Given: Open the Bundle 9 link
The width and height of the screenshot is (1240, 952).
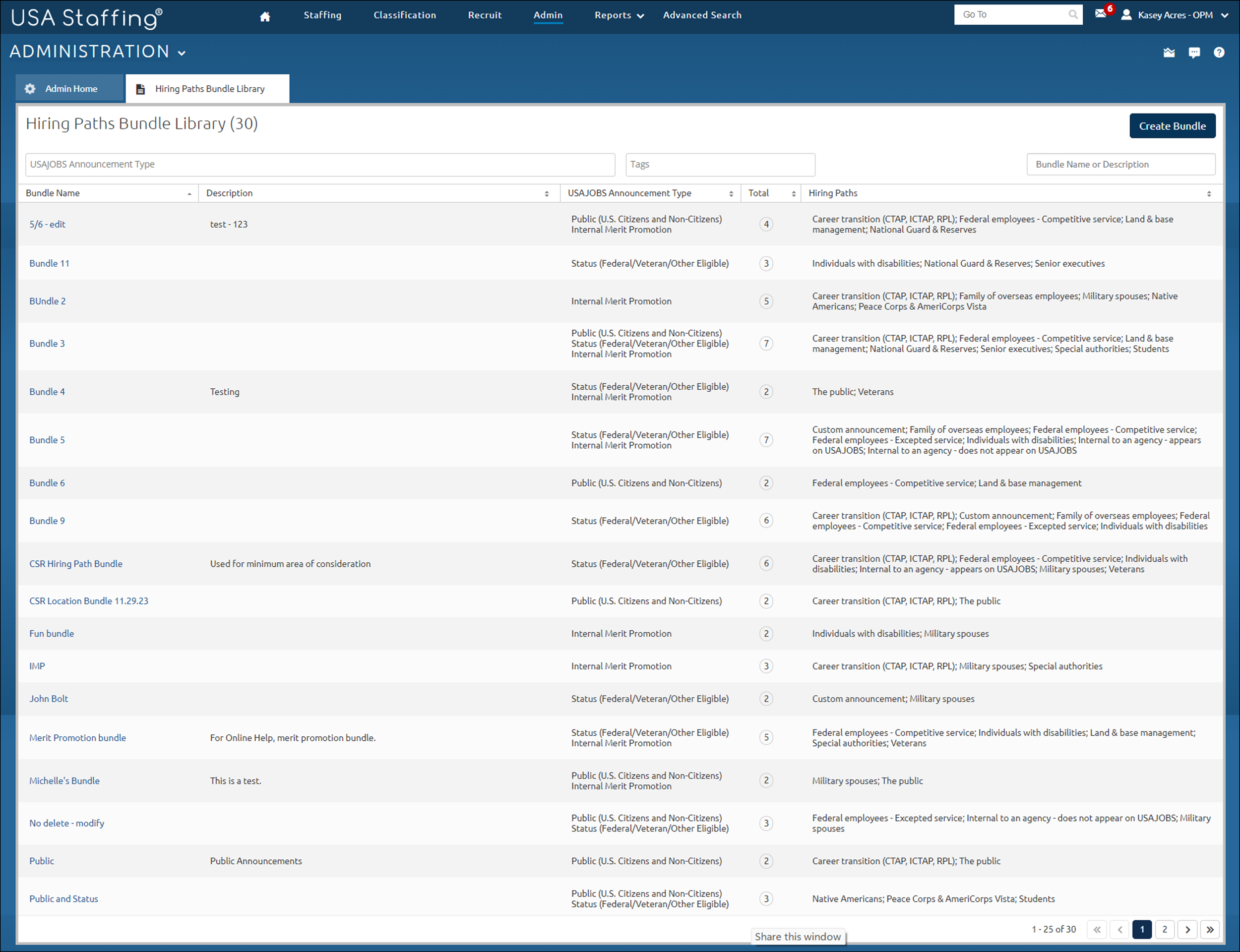Looking at the screenshot, I should tap(47, 521).
